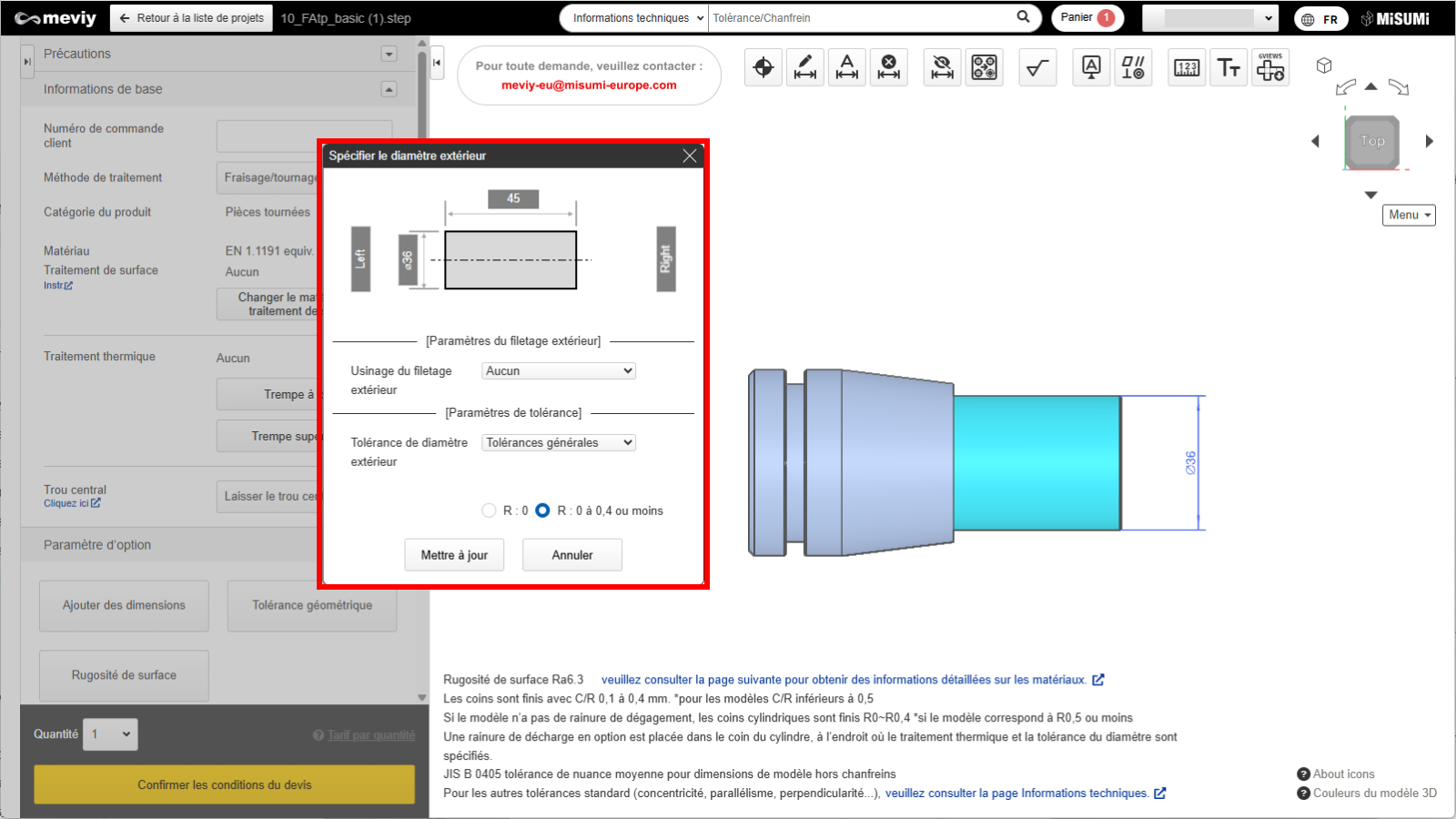
Task: Rotate view using right arrow beside cube
Action: [1429, 141]
